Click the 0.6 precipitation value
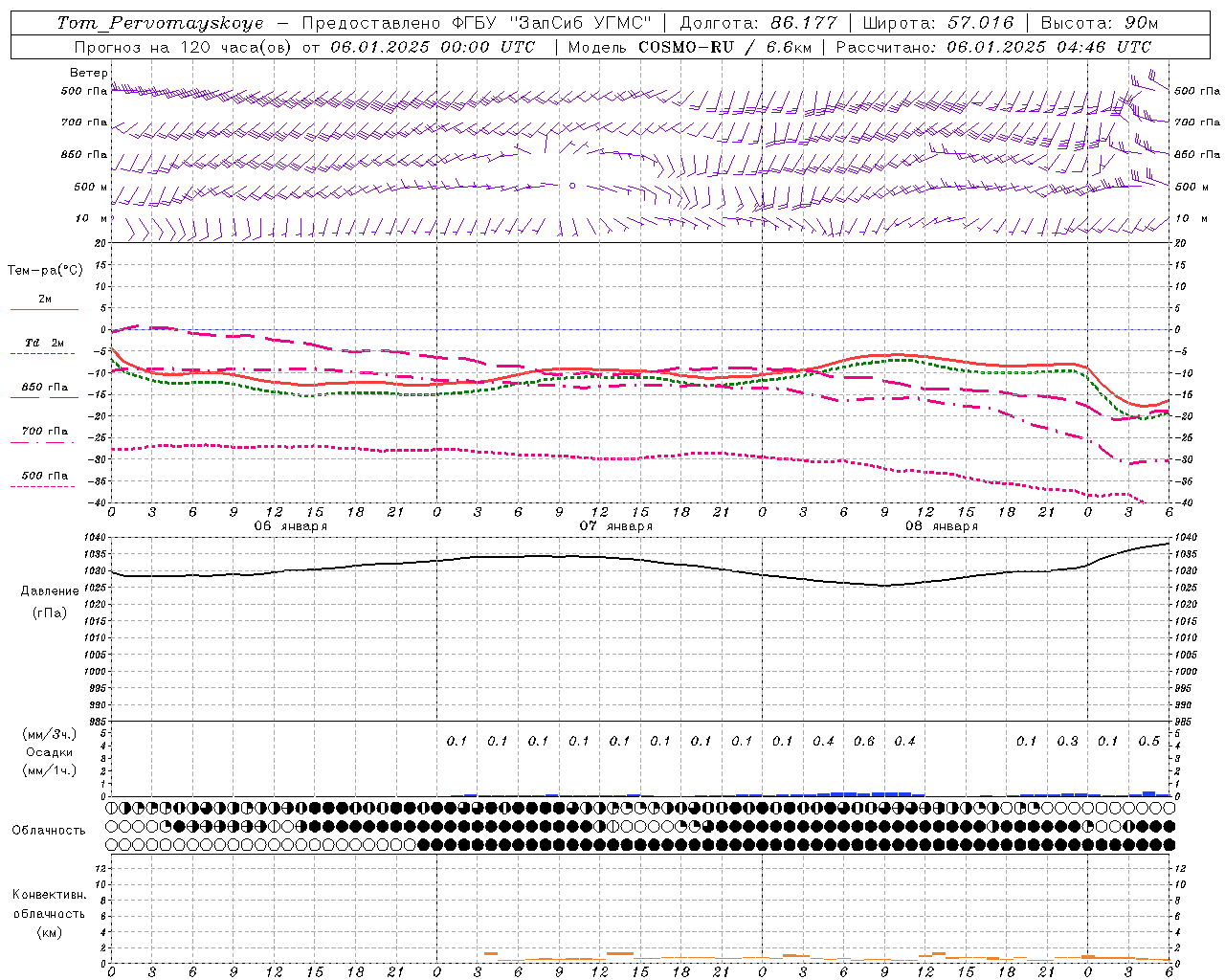 pos(864,741)
